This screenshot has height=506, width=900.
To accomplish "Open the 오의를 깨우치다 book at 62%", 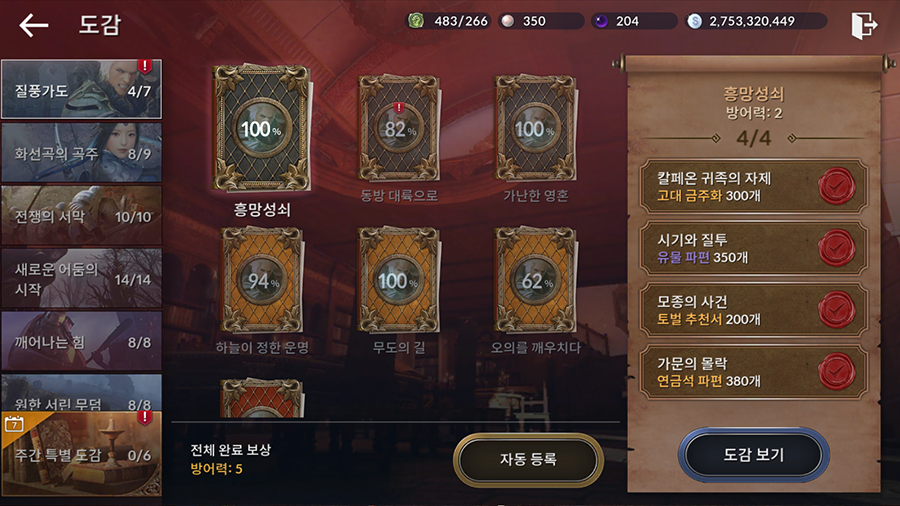I will click(536, 280).
